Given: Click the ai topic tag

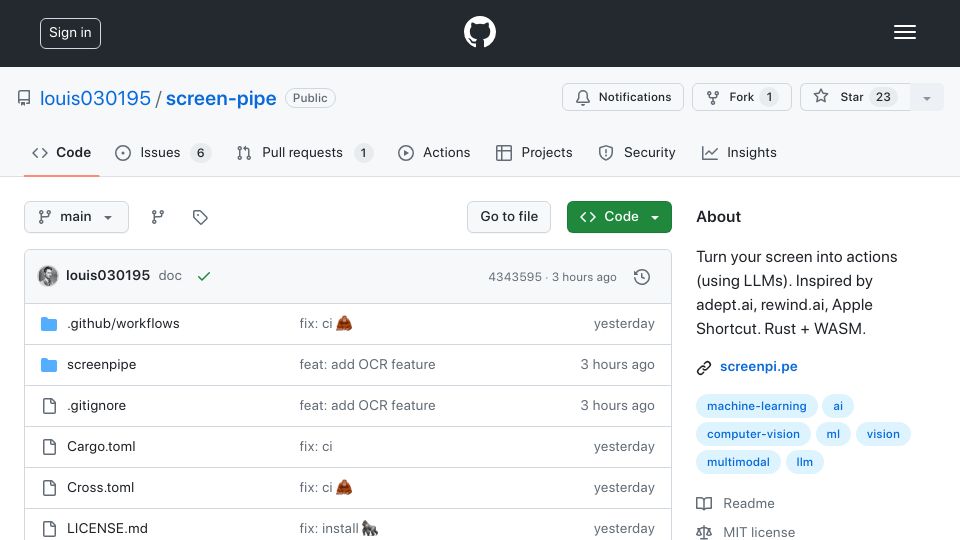Looking at the screenshot, I should 838,406.
